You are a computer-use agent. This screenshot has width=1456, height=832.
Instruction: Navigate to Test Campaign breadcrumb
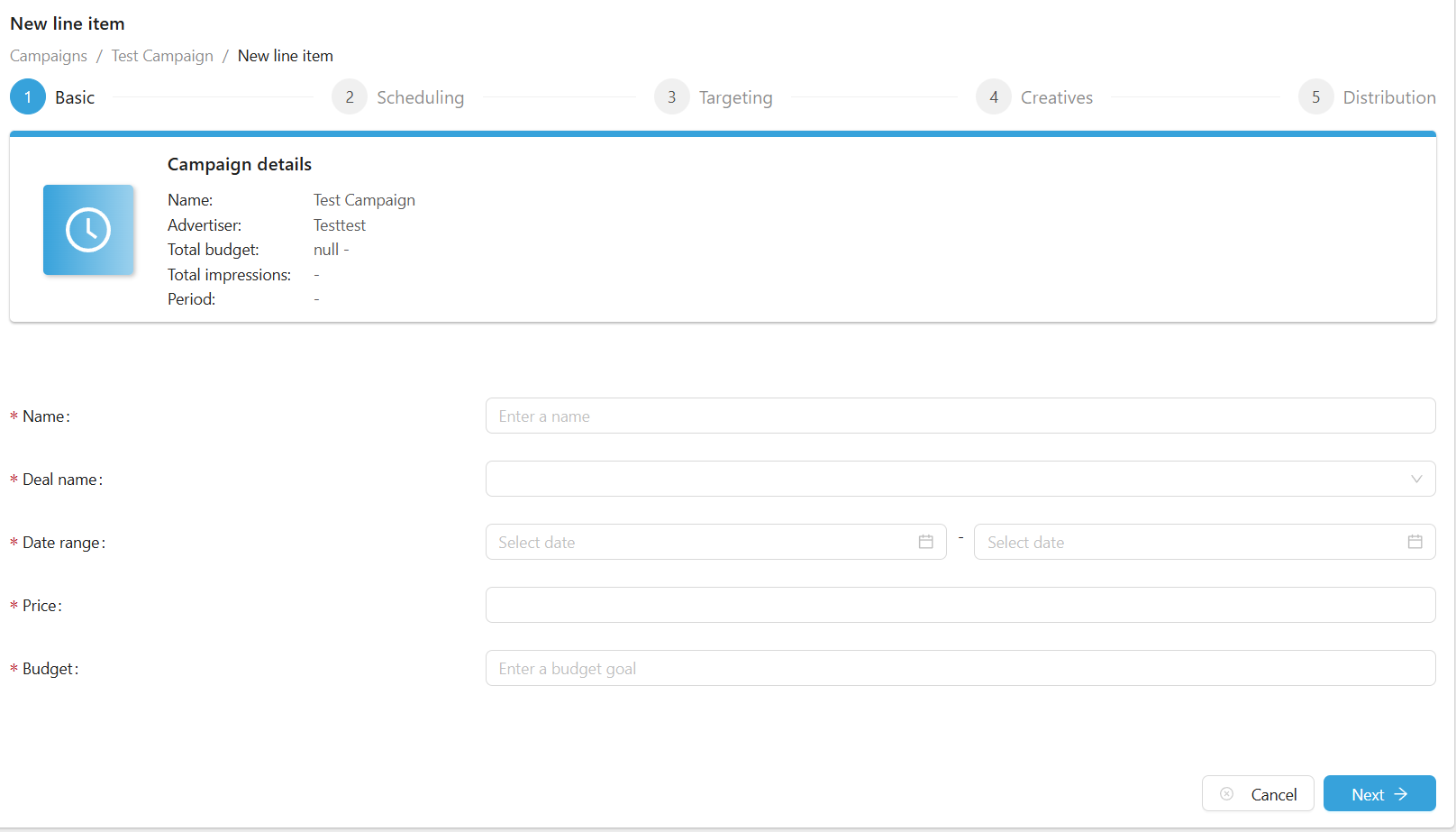click(x=162, y=56)
